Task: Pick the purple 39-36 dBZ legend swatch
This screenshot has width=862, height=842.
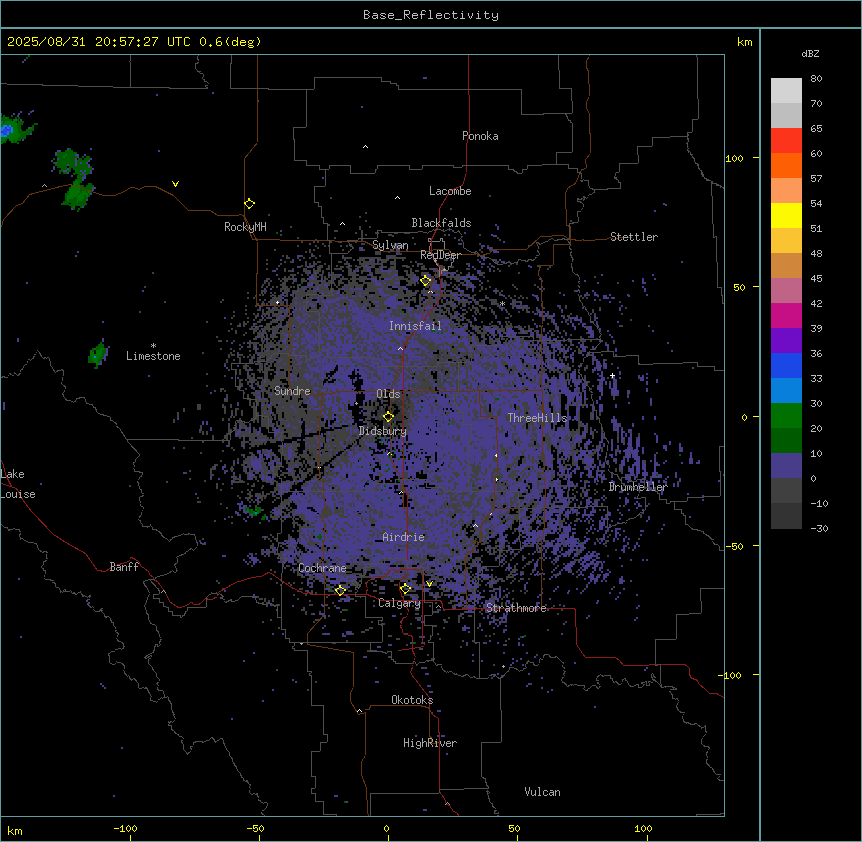Action: [x=786, y=341]
